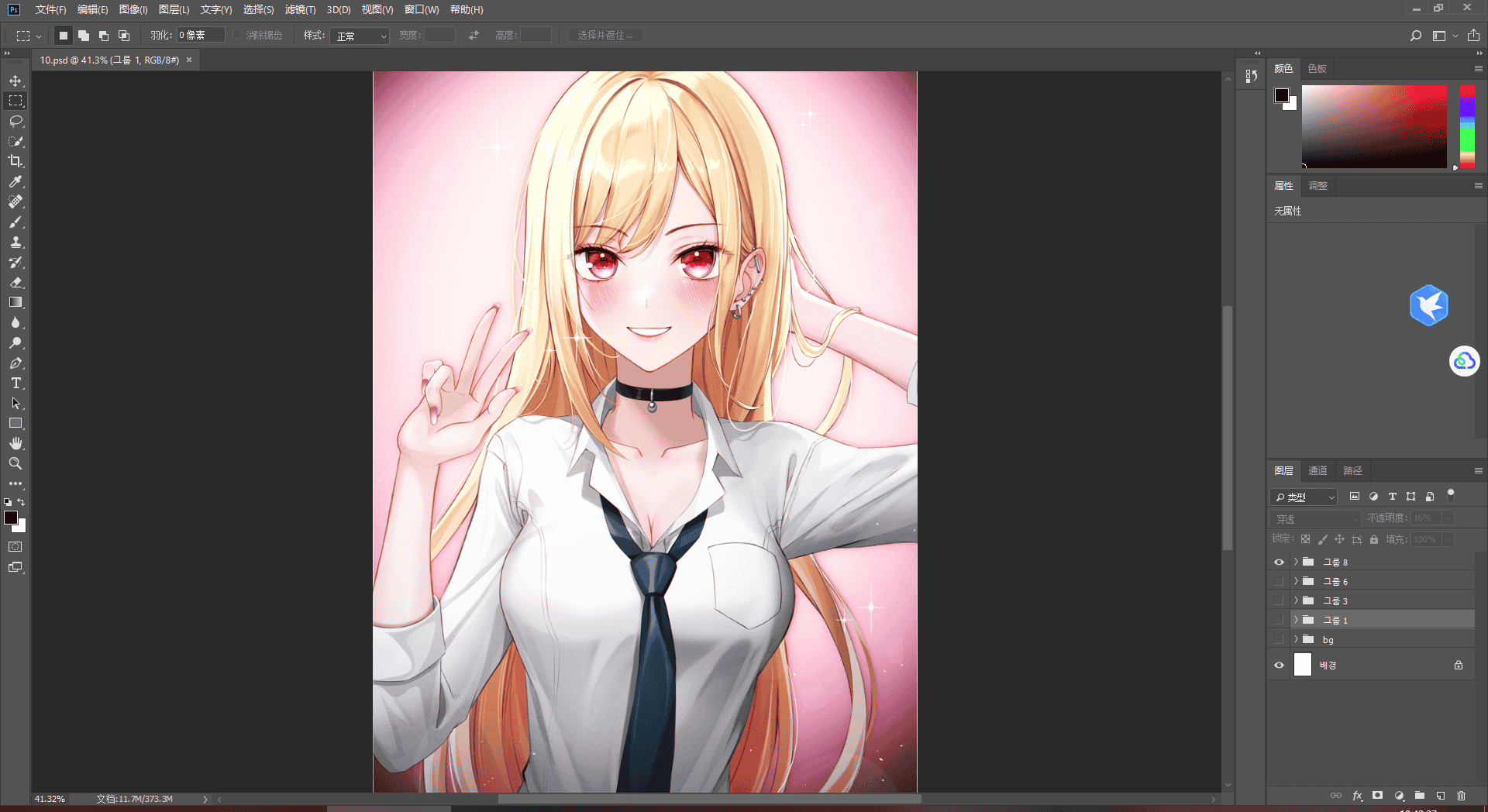The height and width of the screenshot is (812, 1488).
Task: Select the Crop tool
Action: [x=15, y=161]
